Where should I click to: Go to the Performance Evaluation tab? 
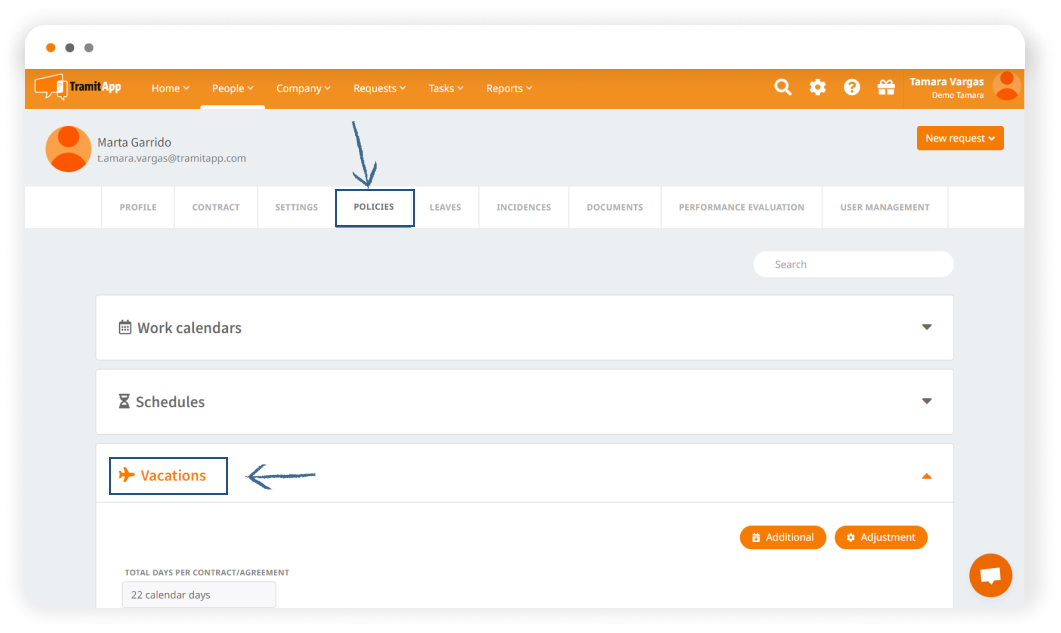point(741,207)
